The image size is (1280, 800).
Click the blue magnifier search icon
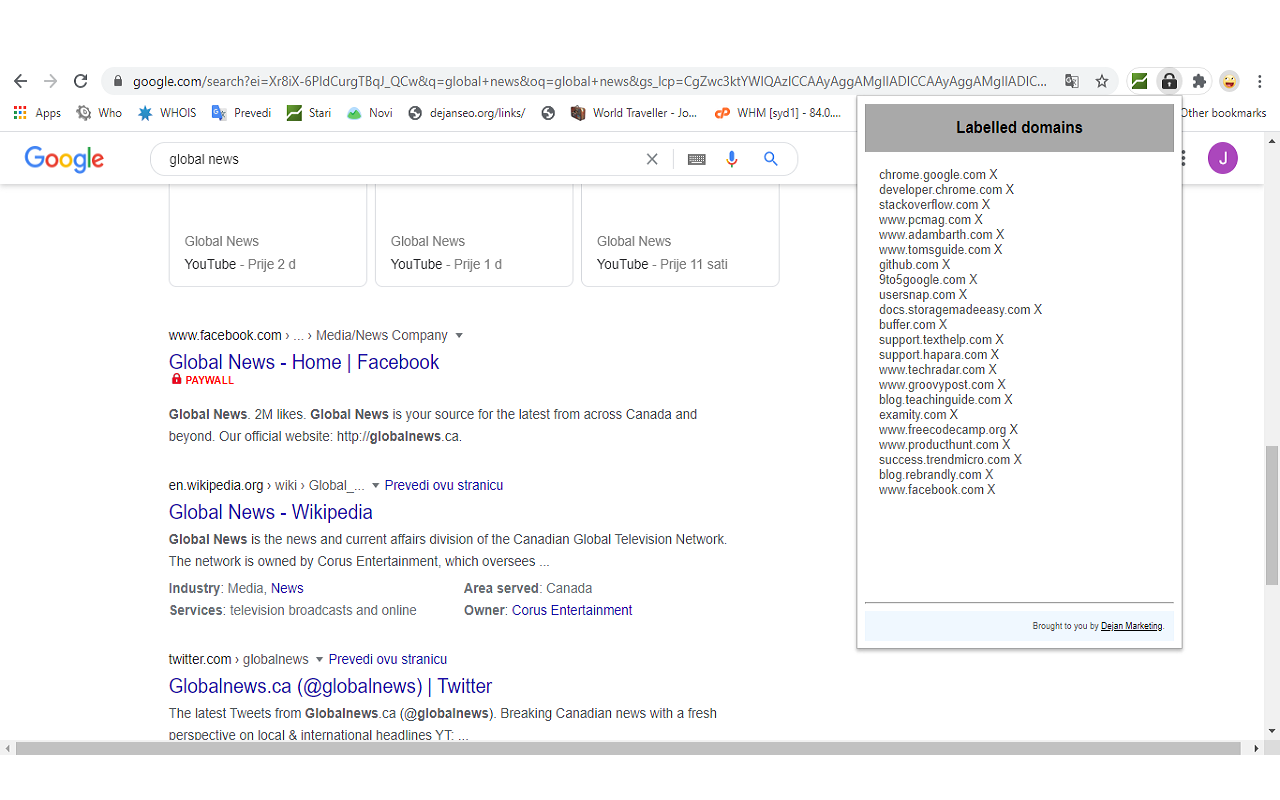(x=770, y=159)
